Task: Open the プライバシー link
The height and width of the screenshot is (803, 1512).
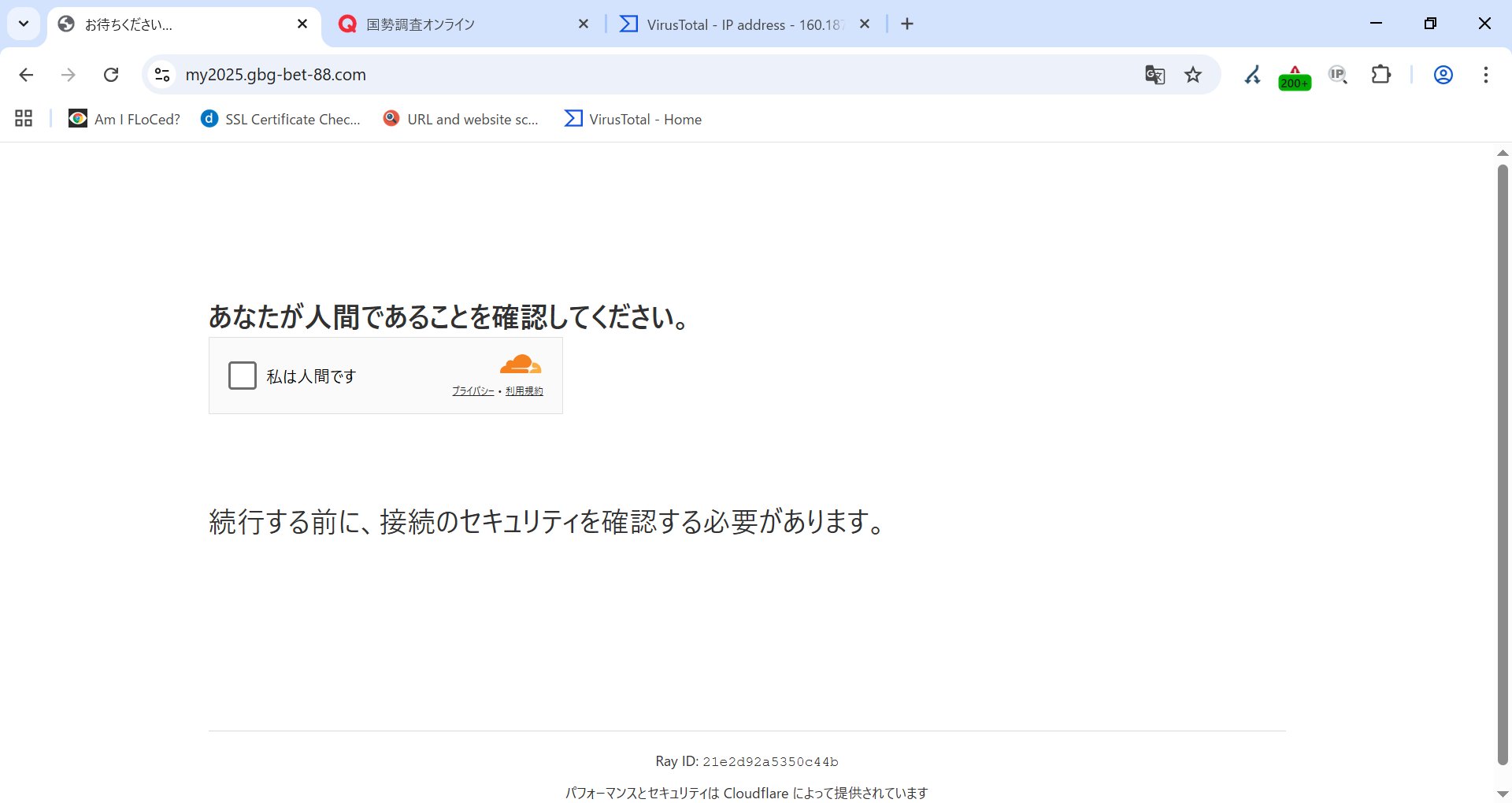Action: pos(472,390)
